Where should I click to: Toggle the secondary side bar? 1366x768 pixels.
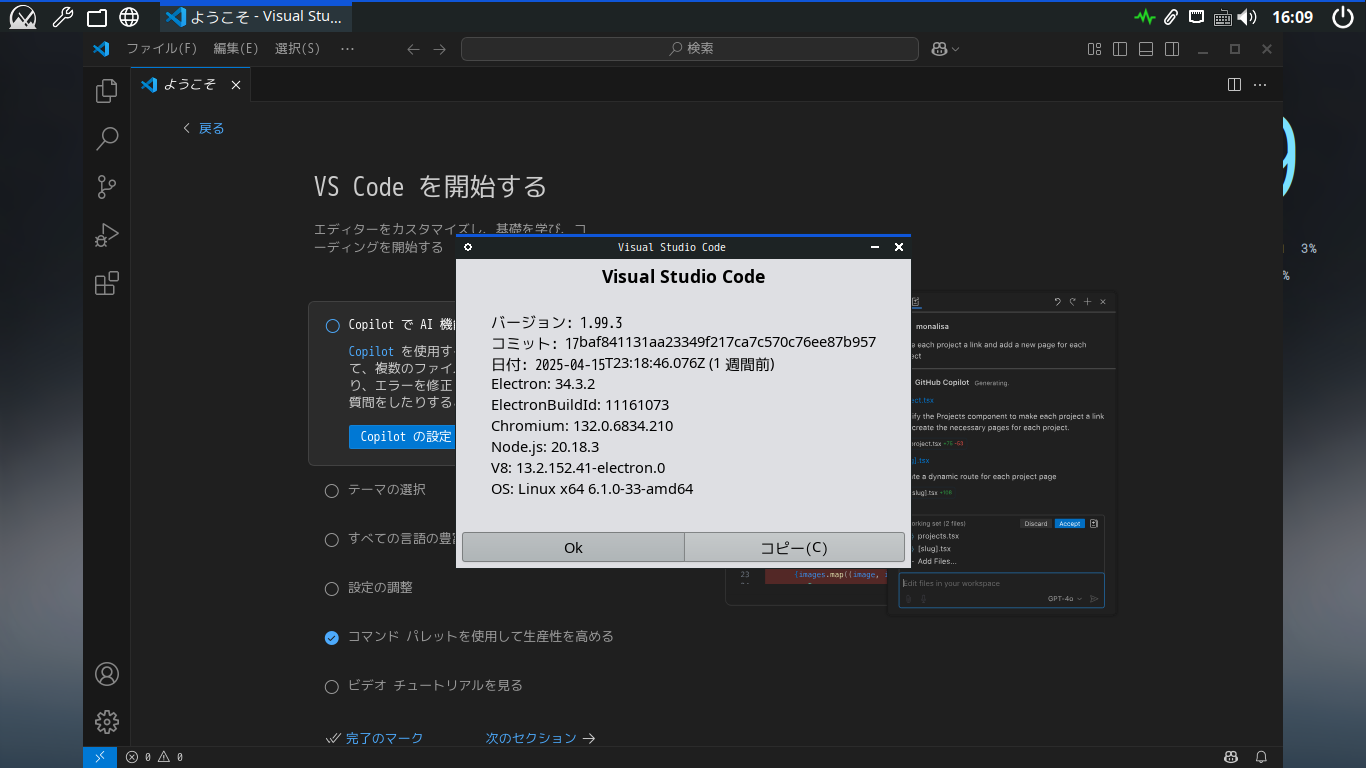click(1172, 49)
